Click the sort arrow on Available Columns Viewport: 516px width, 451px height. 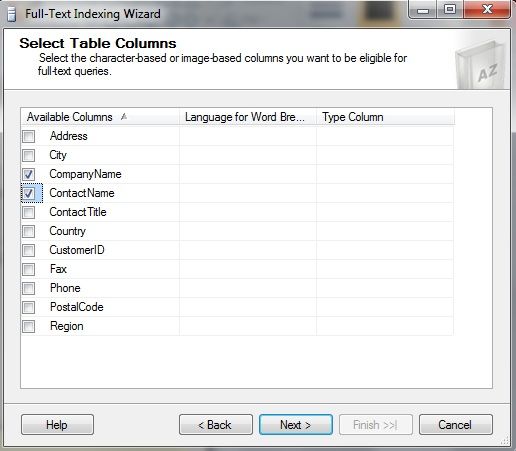tap(124, 117)
